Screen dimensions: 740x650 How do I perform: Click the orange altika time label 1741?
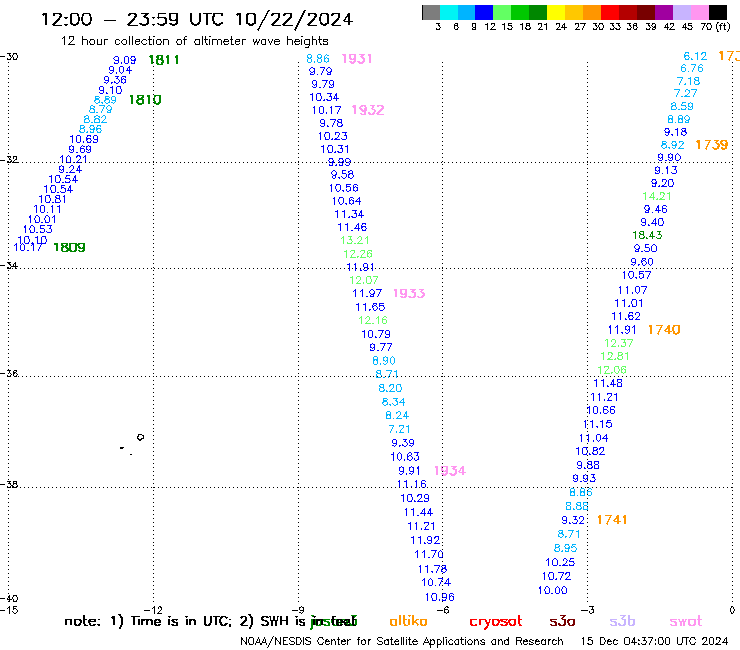coord(612,520)
